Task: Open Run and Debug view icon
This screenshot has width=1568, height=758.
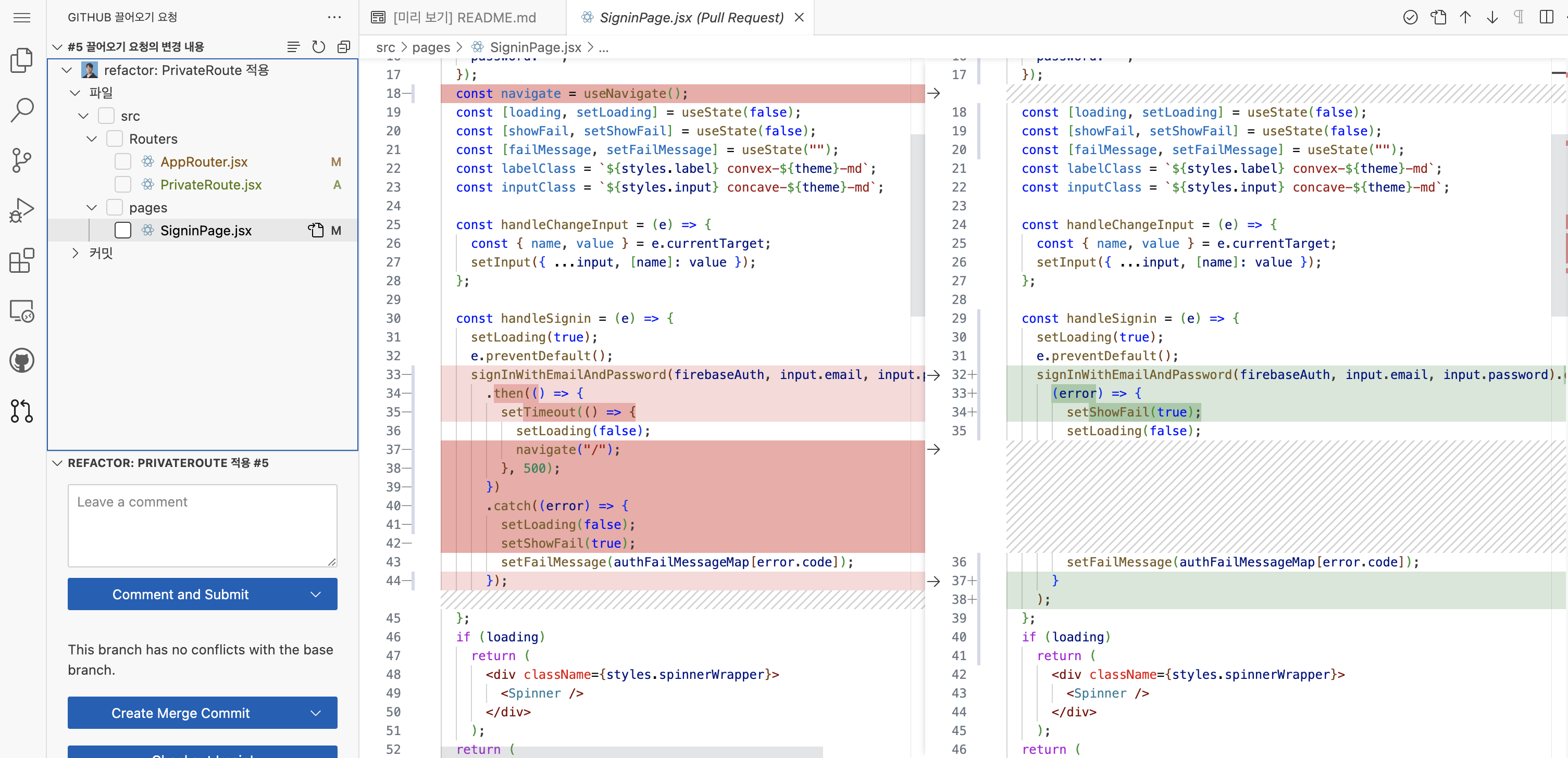Action: 22,210
